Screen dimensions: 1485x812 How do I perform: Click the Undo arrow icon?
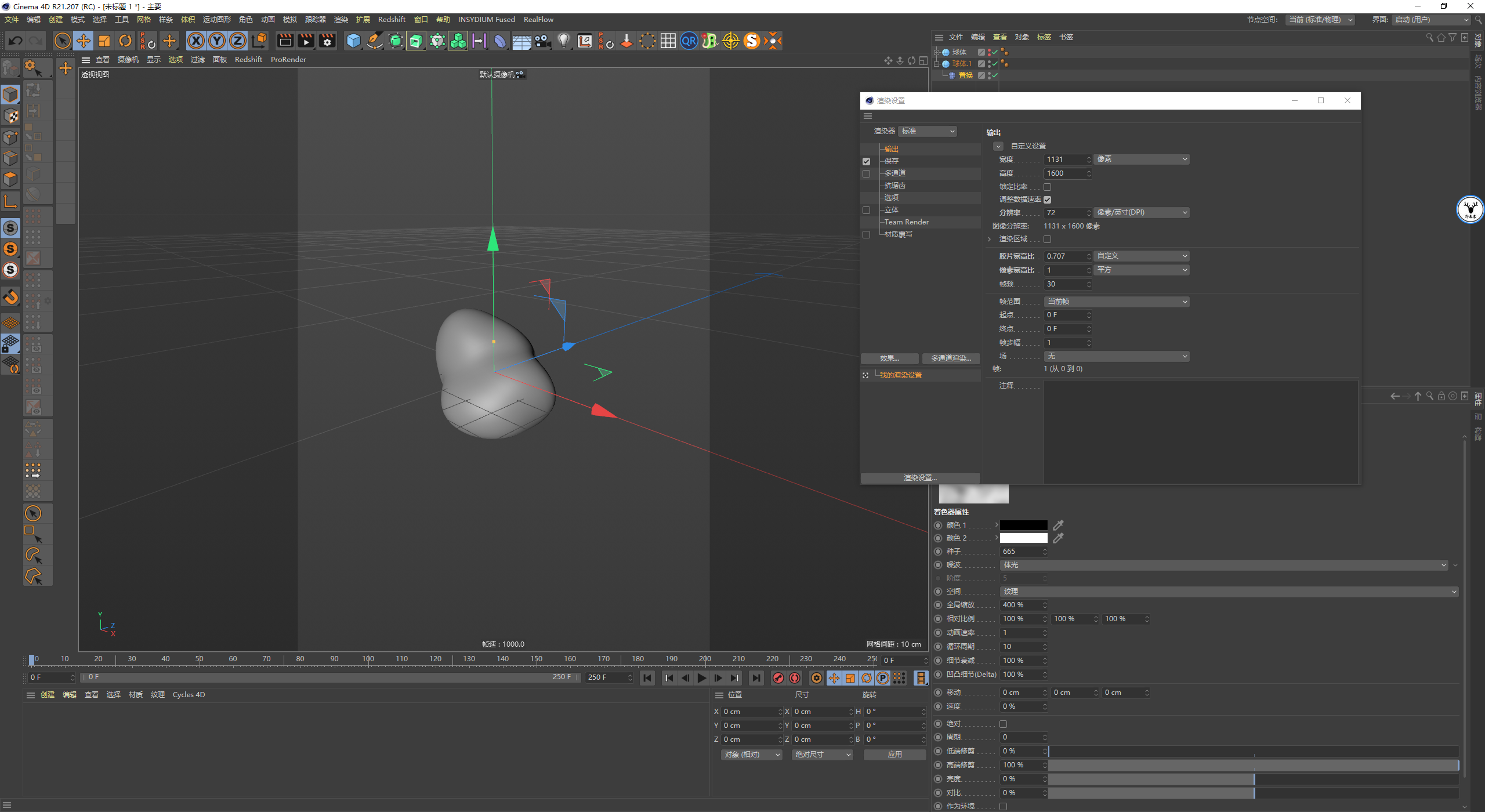click(x=16, y=41)
